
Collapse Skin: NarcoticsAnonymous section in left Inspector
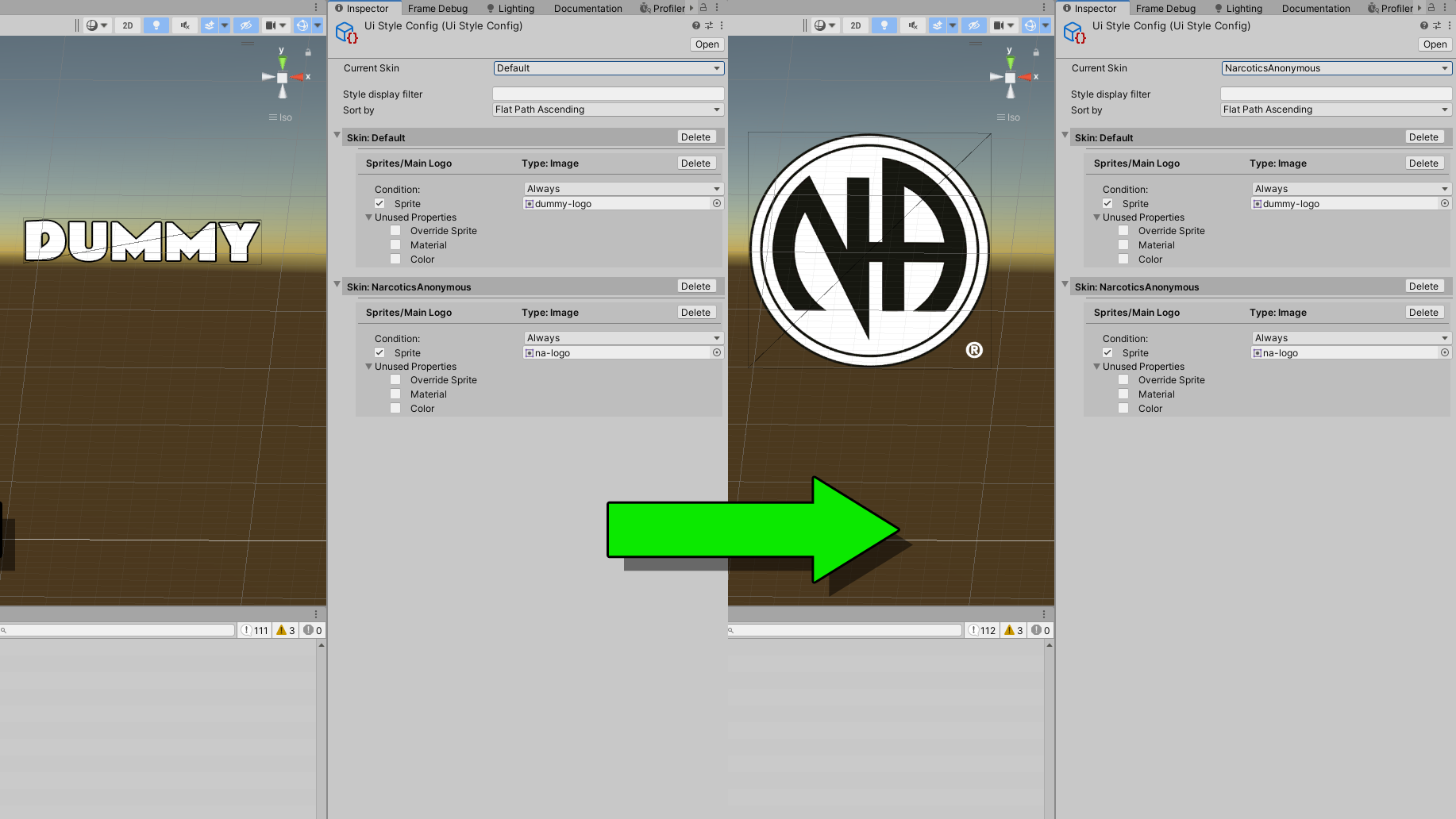point(337,286)
